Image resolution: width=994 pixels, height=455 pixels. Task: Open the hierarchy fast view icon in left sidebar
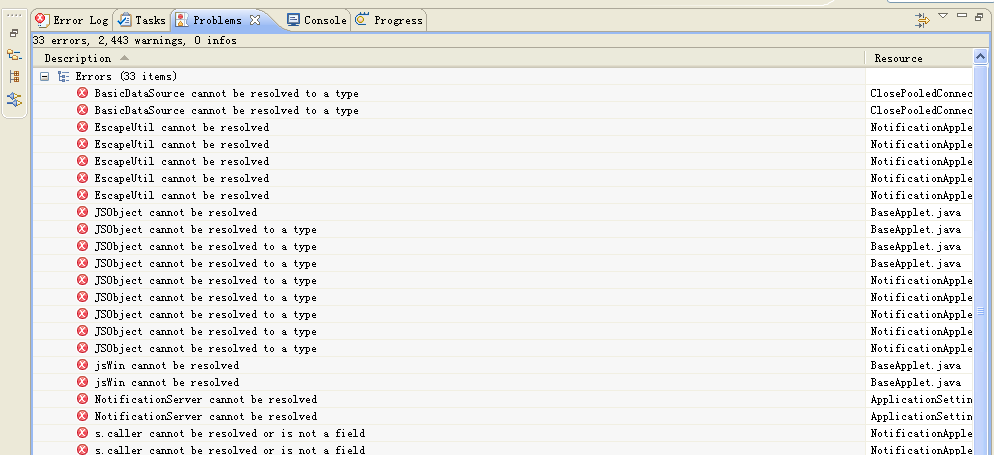(x=14, y=77)
